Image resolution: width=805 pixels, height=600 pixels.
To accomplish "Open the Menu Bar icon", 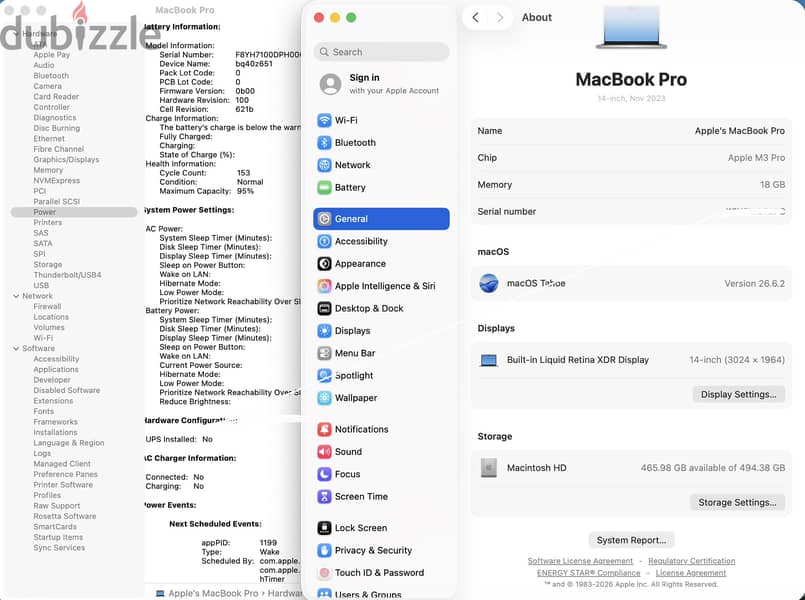I will (x=324, y=353).
